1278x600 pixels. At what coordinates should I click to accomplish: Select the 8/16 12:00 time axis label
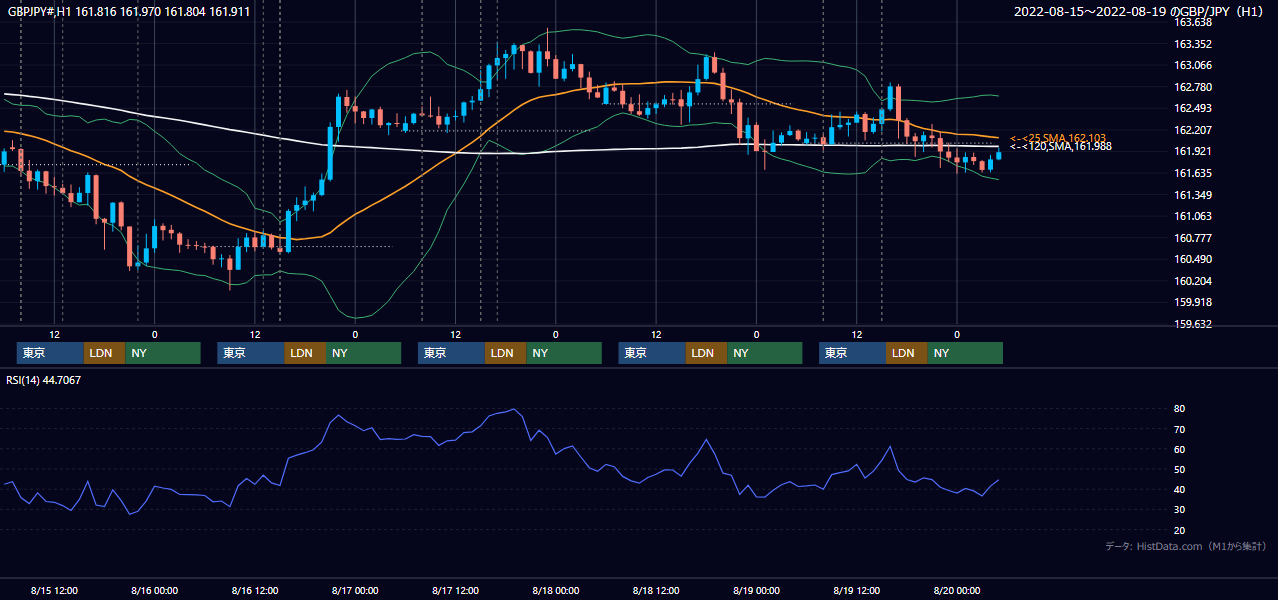point(254,590)
